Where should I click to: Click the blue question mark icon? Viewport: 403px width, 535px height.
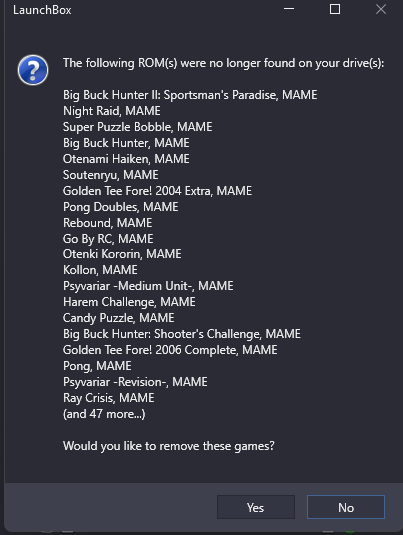(33, 70)
